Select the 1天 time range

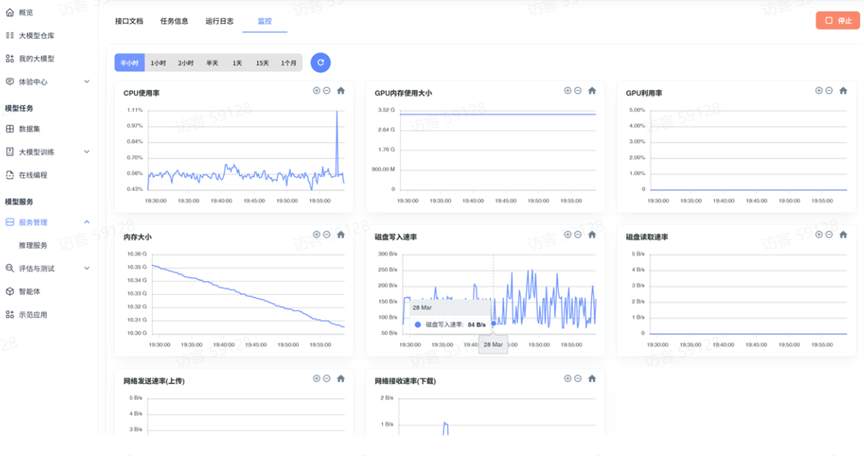237,63
